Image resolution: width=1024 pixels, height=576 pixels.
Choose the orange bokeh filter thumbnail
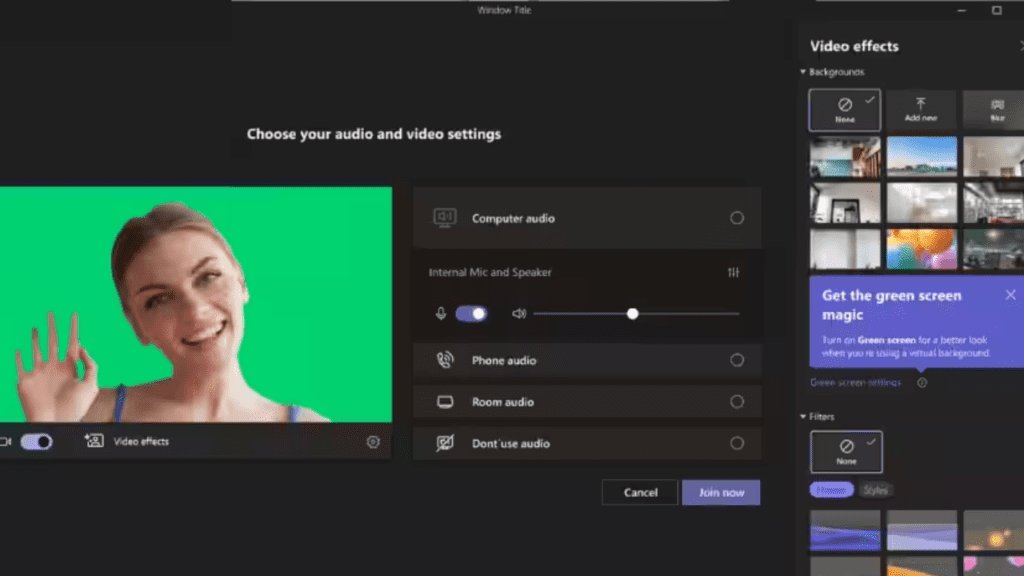pyautogui.click(x=993, y=531)
